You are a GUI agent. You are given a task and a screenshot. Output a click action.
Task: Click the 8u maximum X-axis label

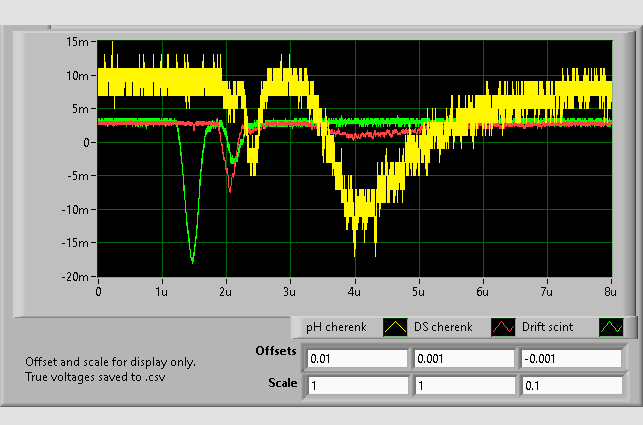(609, 290)
